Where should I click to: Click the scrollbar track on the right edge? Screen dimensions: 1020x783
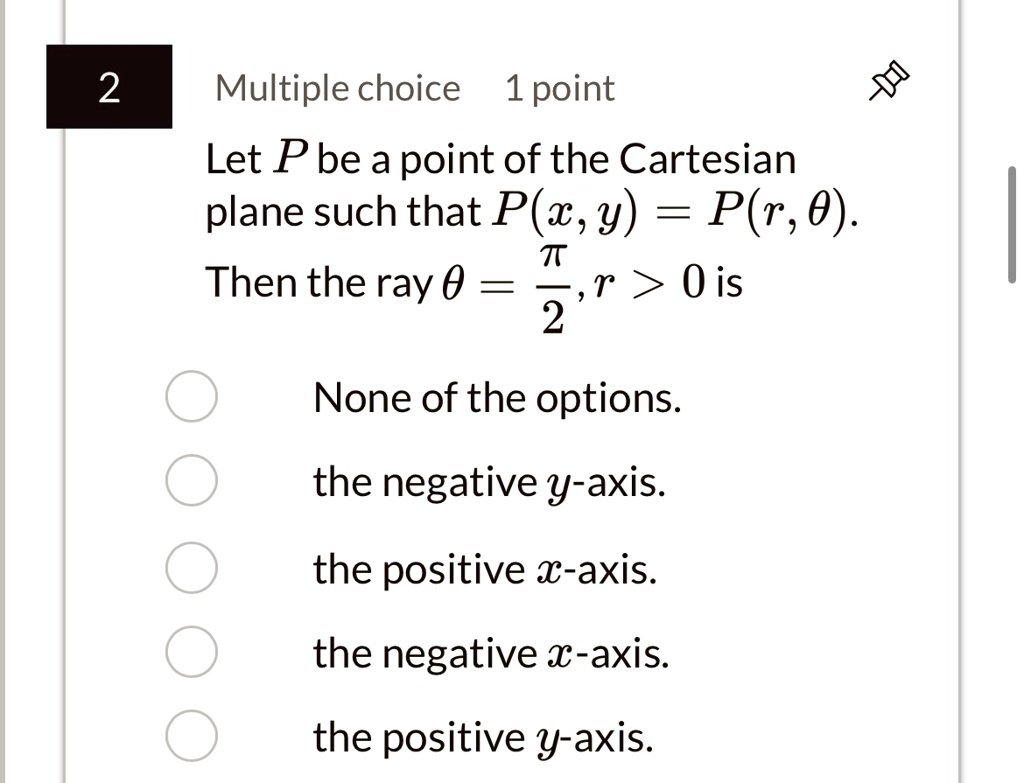[1013, 500]
